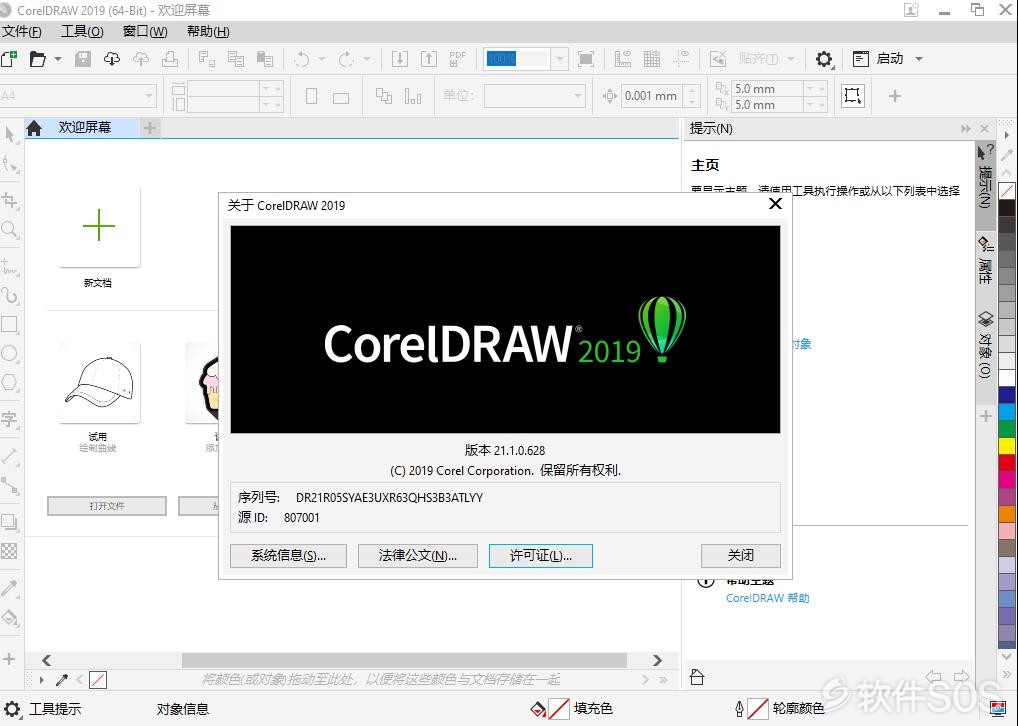The height and width of the screenshot is (726, 1018).
Task: Collapse the Hints docker with double arrows
Action: pos(966,129)
